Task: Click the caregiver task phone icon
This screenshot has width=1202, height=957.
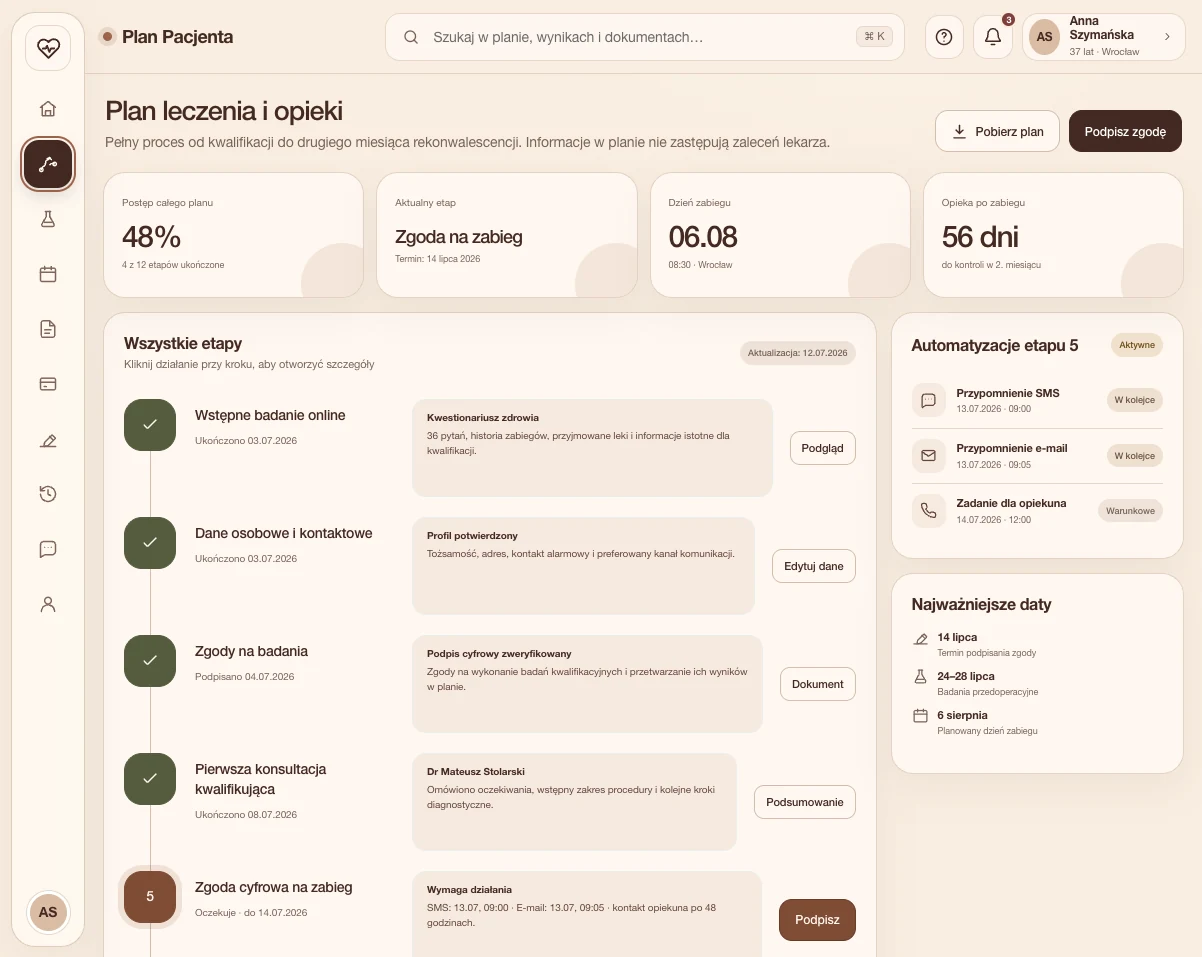Action: 928,510
